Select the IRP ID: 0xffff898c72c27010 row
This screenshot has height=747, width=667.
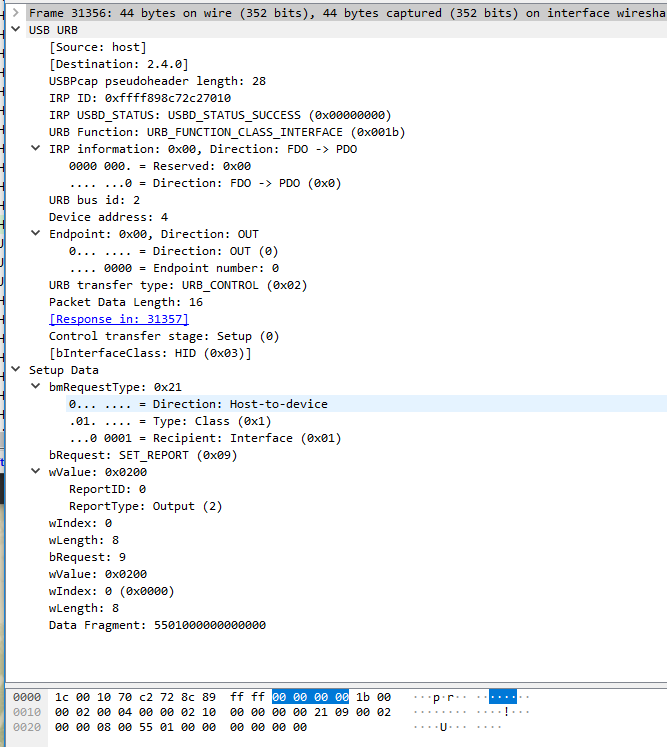click(x=140, y=98)
